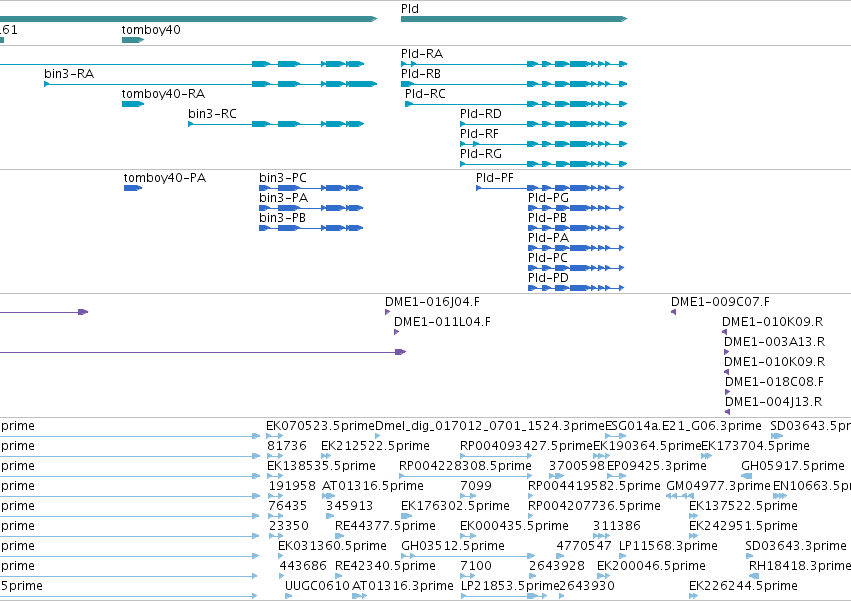Select the Pld-PD protein label
This screenshot has height=601, width=851.
click(x=548, y=277)
